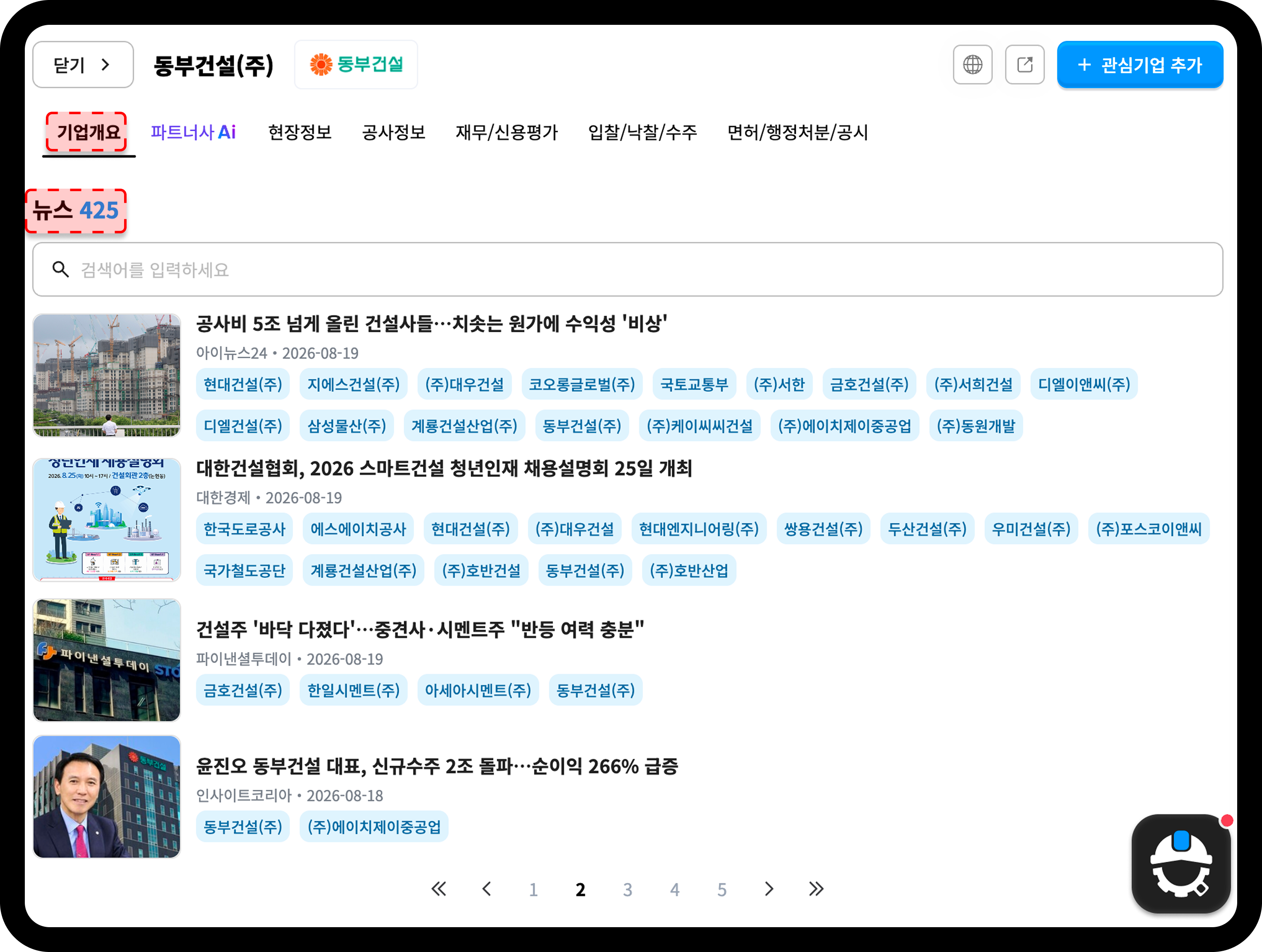Image resolution: width=1262 pixels, height=952 pixels.
Task: Click 아세아시멘트(주) tag
Action: coord(478,690)
